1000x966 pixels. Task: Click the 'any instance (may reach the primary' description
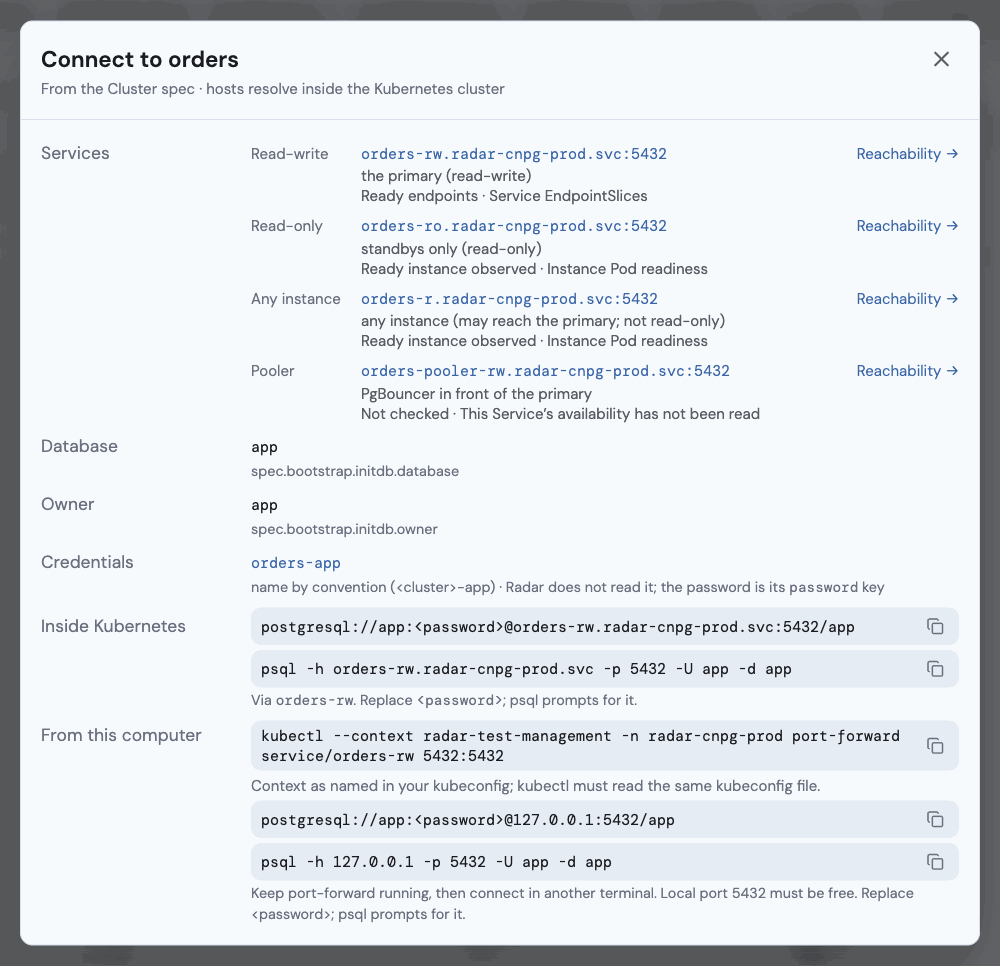pos(543,321)
